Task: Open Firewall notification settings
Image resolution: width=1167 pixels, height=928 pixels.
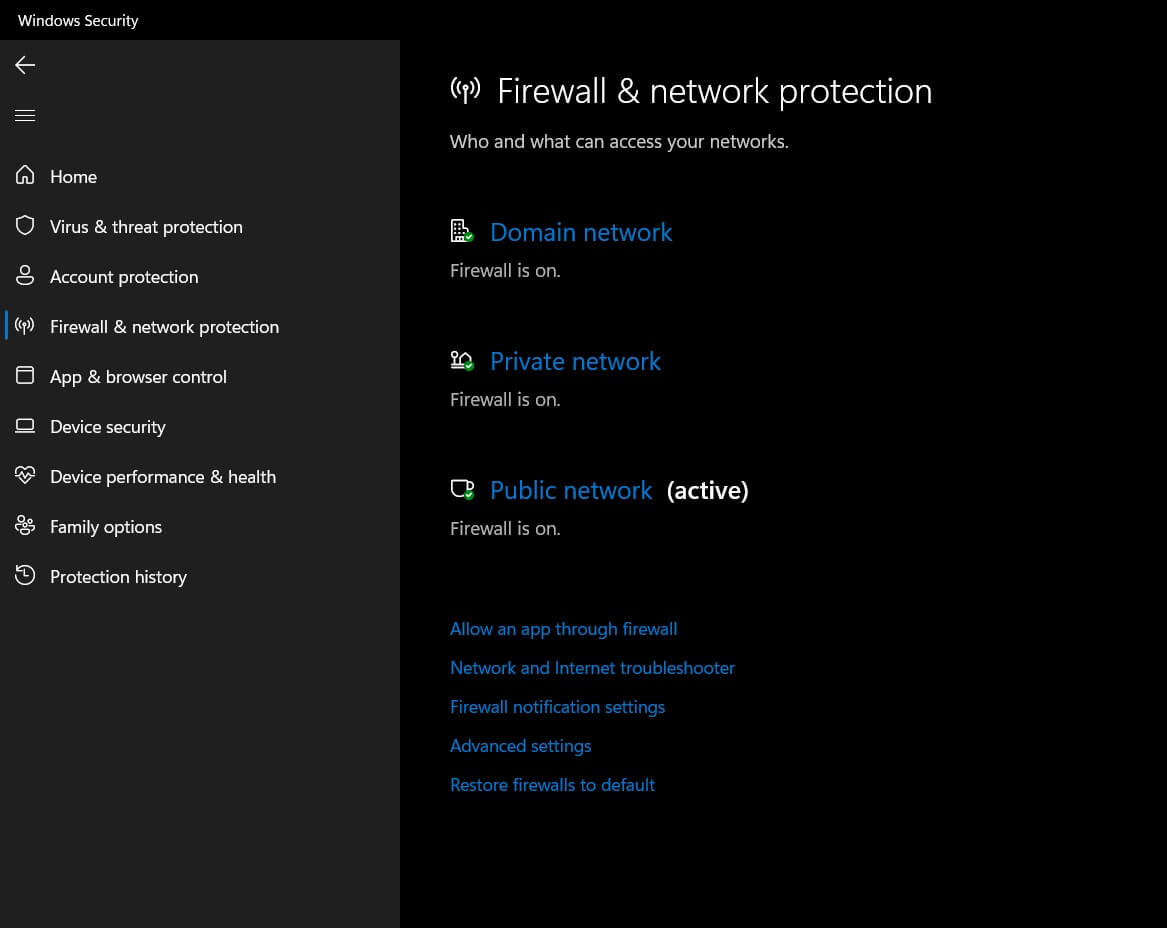Action: coord(557,707)
